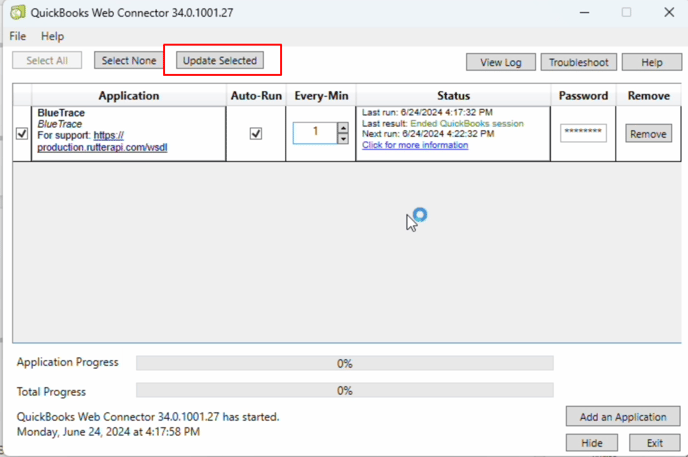Click Ended QuickBooks session result text

coord(467,124)
